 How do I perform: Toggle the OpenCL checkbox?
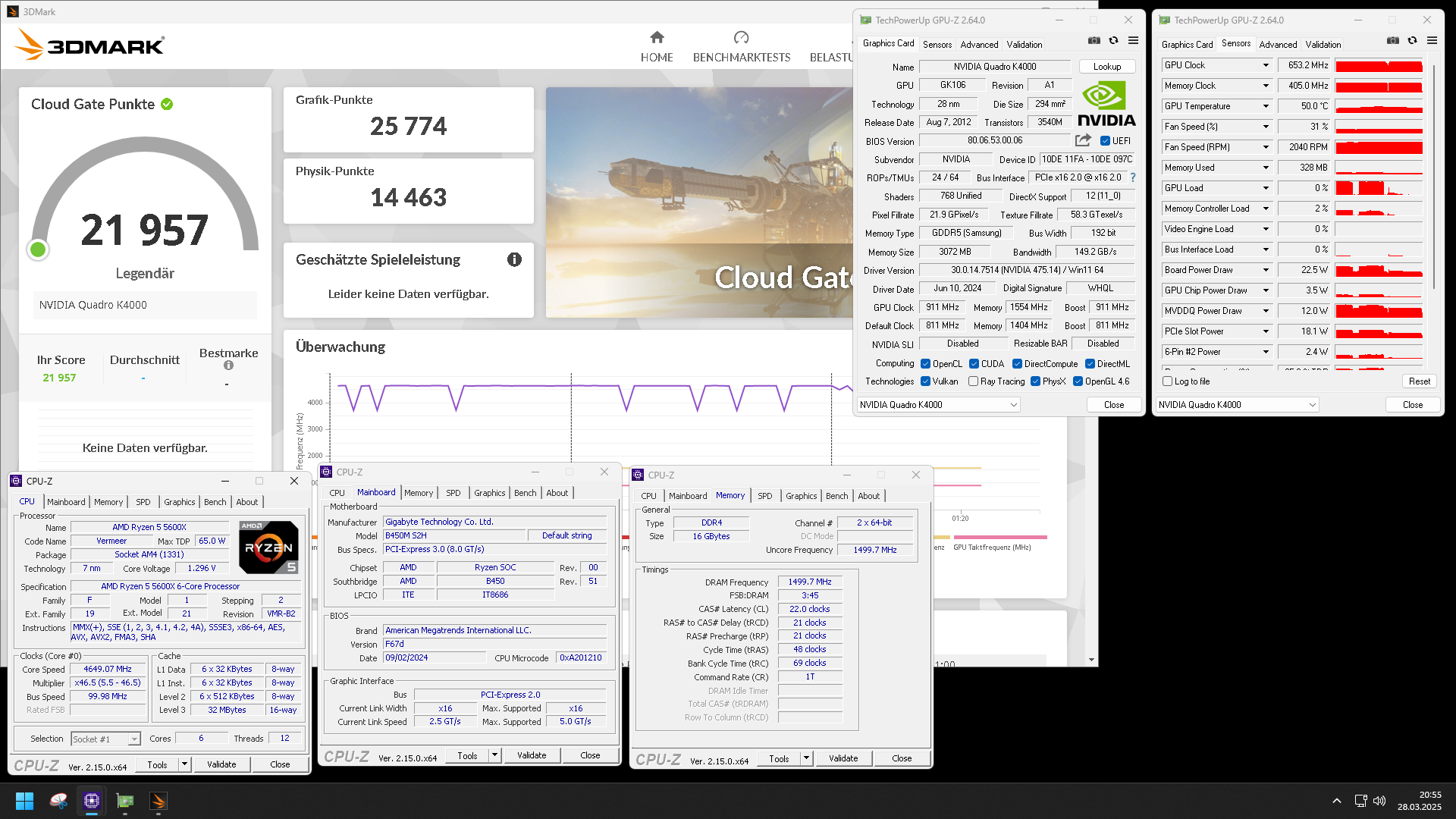pyautogui.click(x=925, y=364)
